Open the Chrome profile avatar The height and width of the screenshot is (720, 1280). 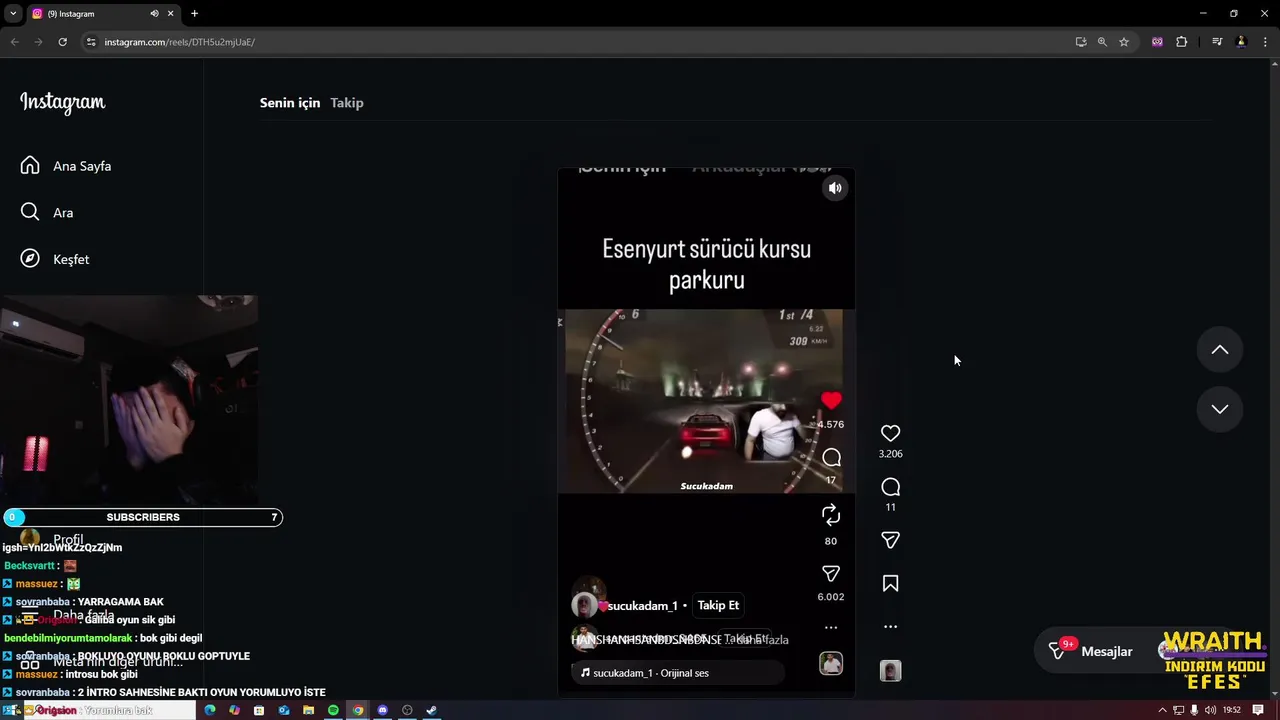(1241, 42)
